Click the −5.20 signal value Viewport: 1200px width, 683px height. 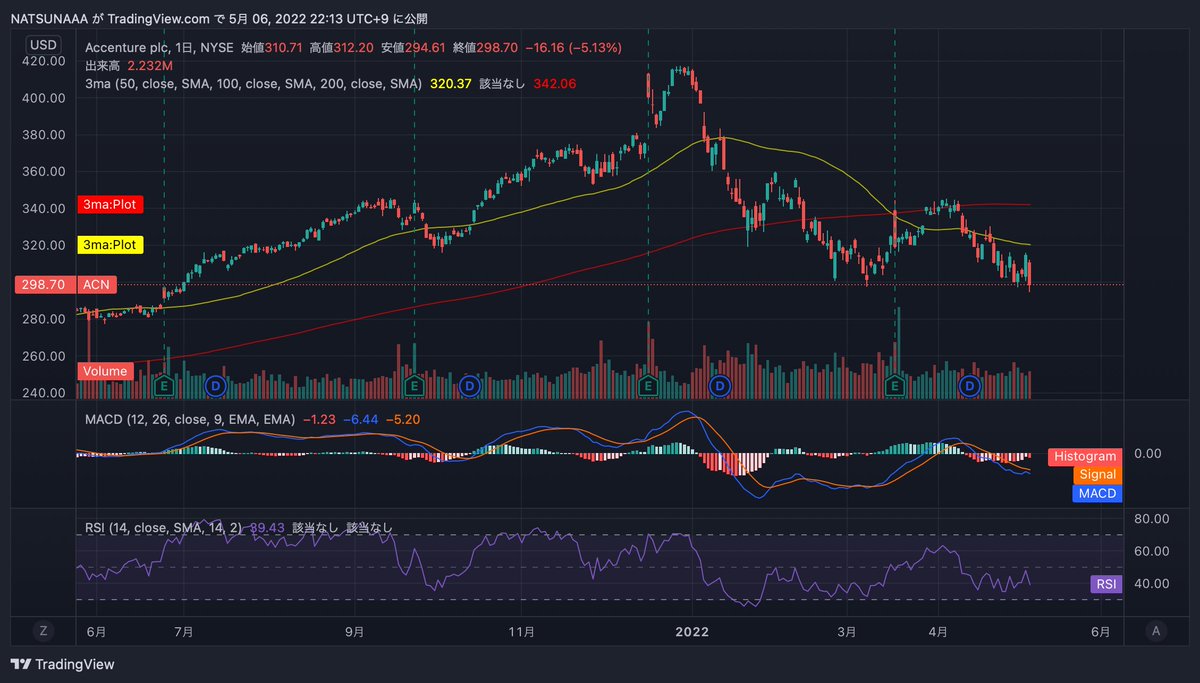point(401,420)
